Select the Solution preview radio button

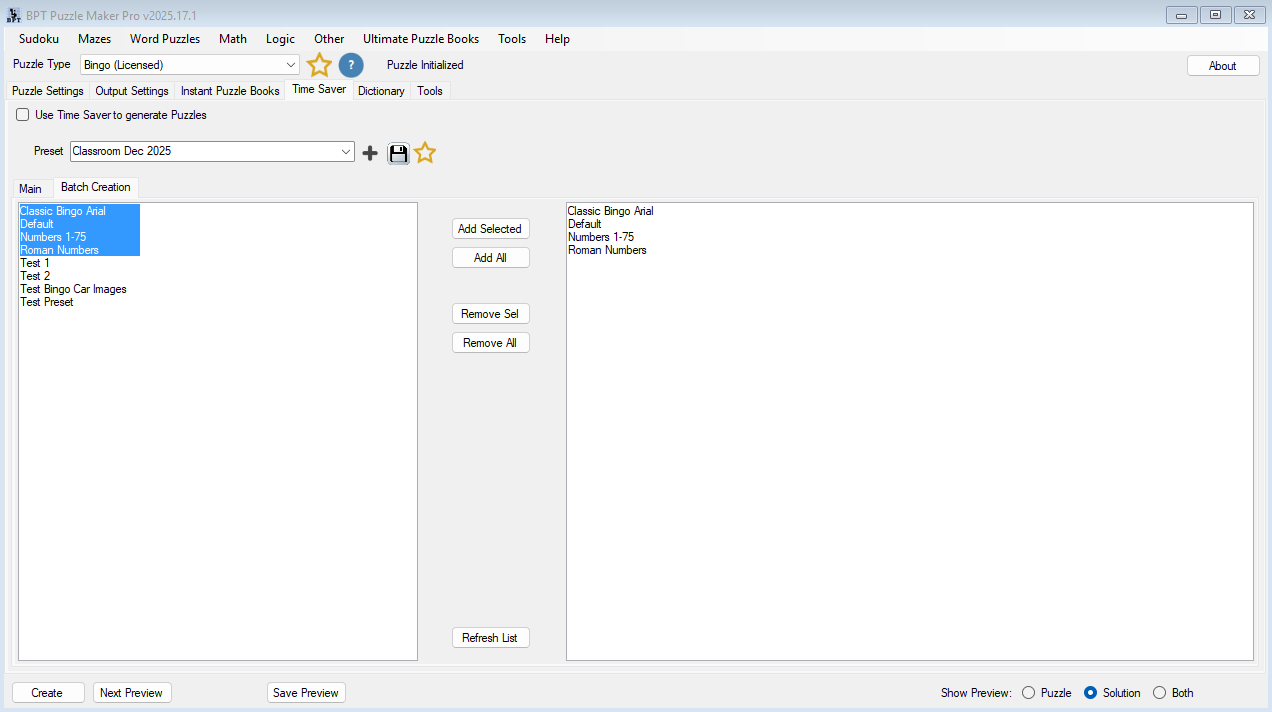(1091, 693)
